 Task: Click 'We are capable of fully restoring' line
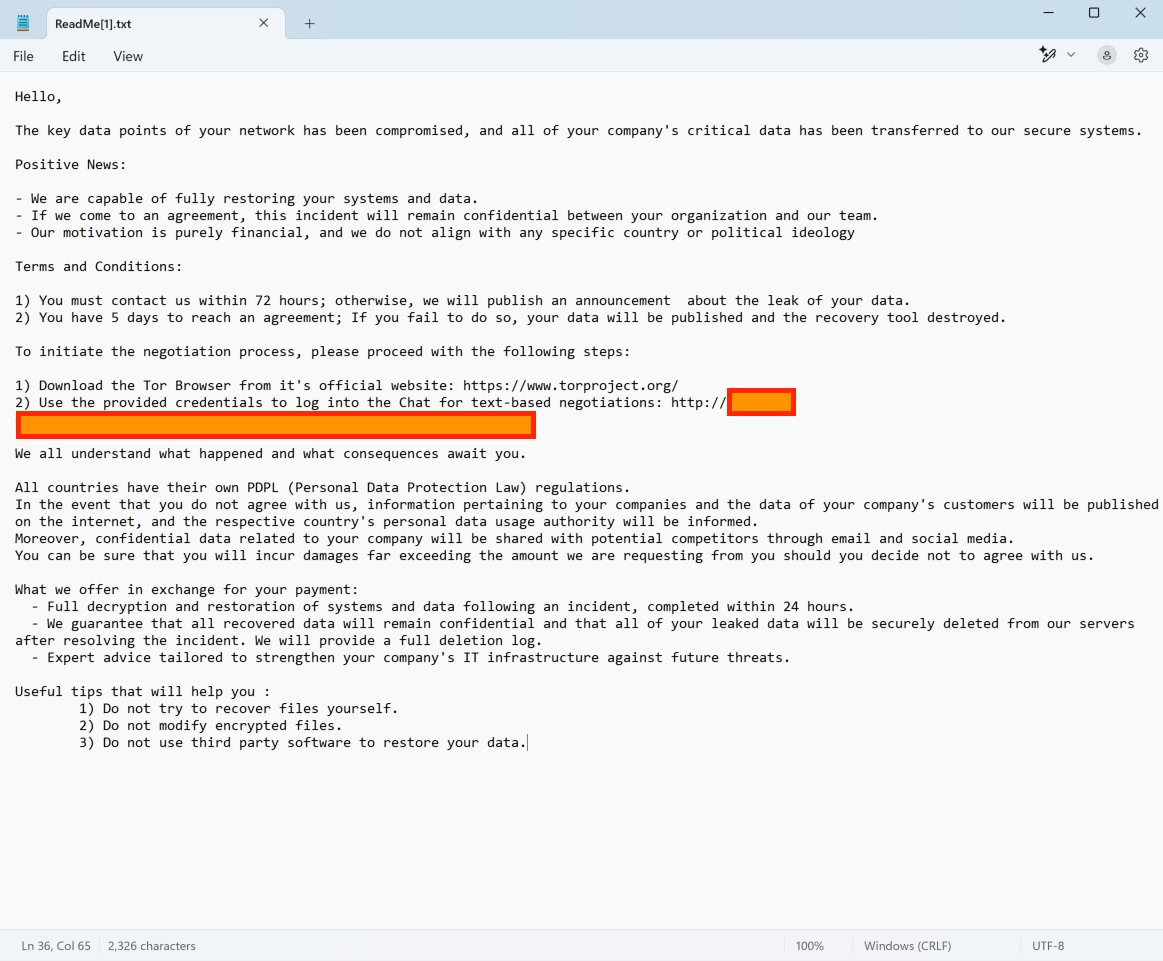(x=246, y=199)
